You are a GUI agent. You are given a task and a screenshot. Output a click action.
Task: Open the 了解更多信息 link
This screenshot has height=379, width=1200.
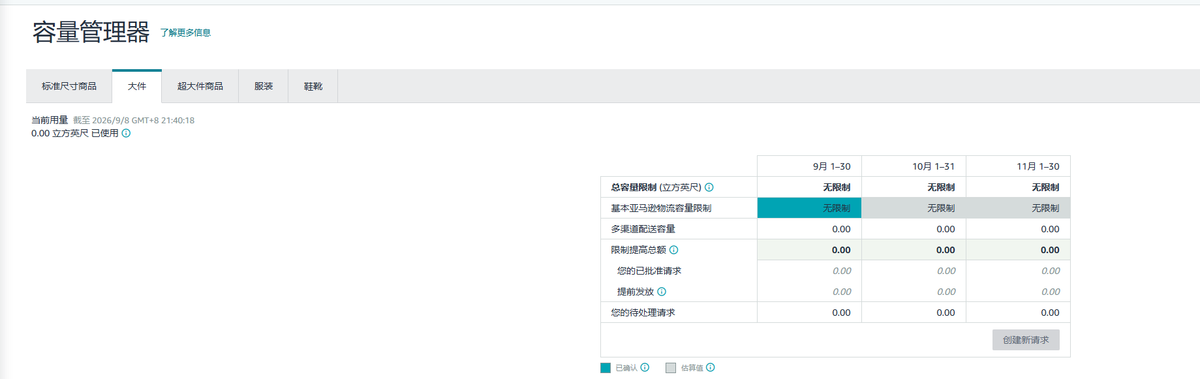pos(185,33)
